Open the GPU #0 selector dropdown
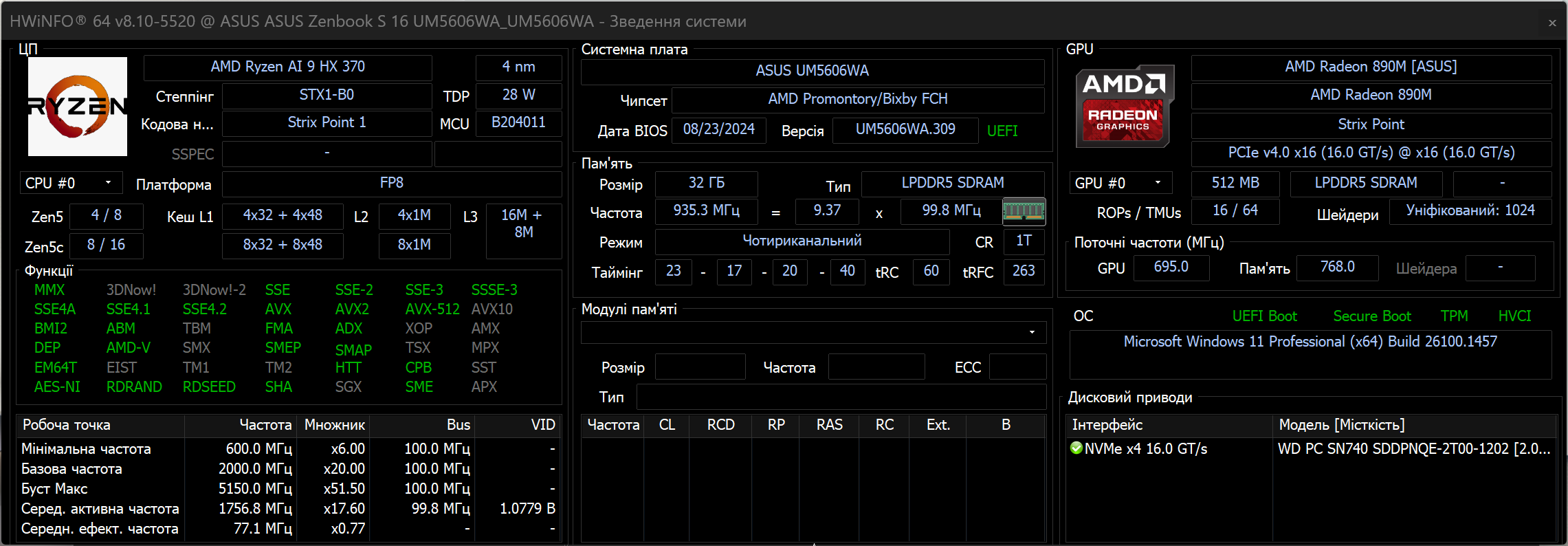 click(1120, 183)
